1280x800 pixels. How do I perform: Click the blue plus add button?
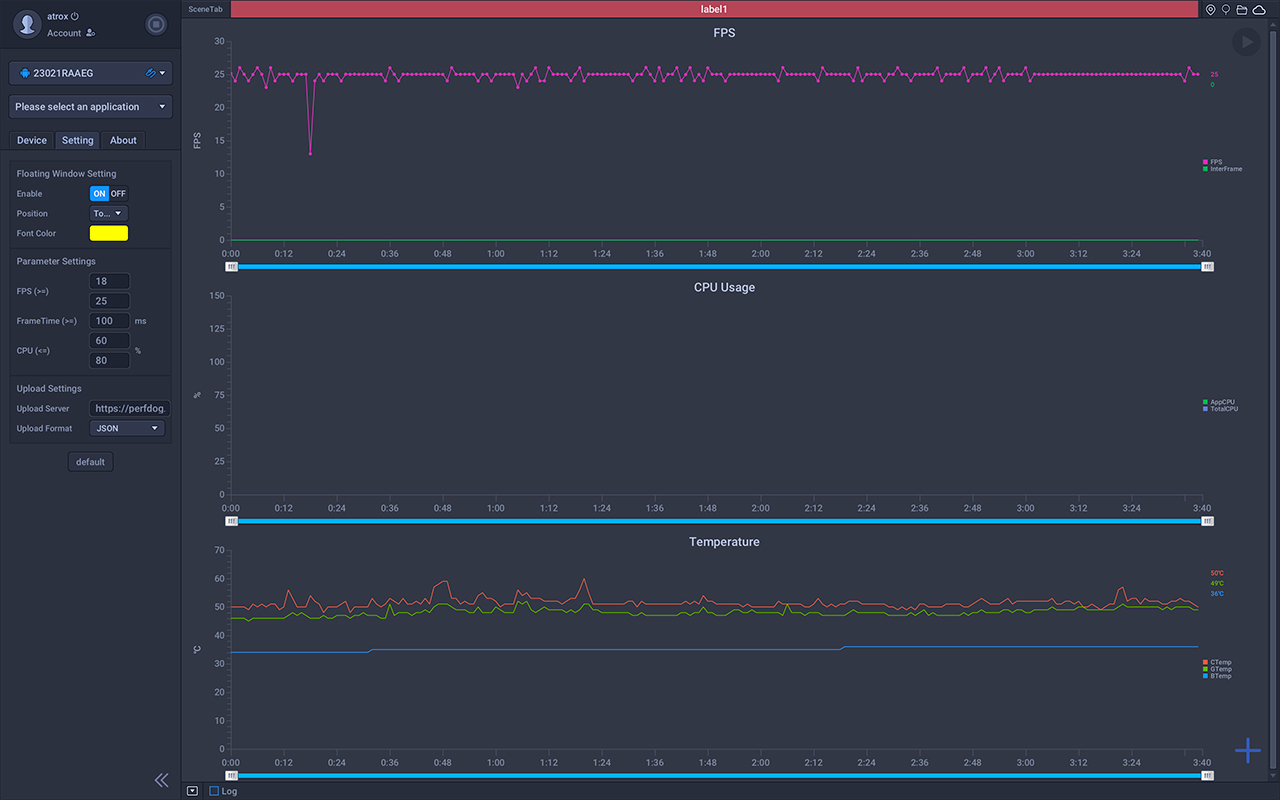pos(1248,750)
